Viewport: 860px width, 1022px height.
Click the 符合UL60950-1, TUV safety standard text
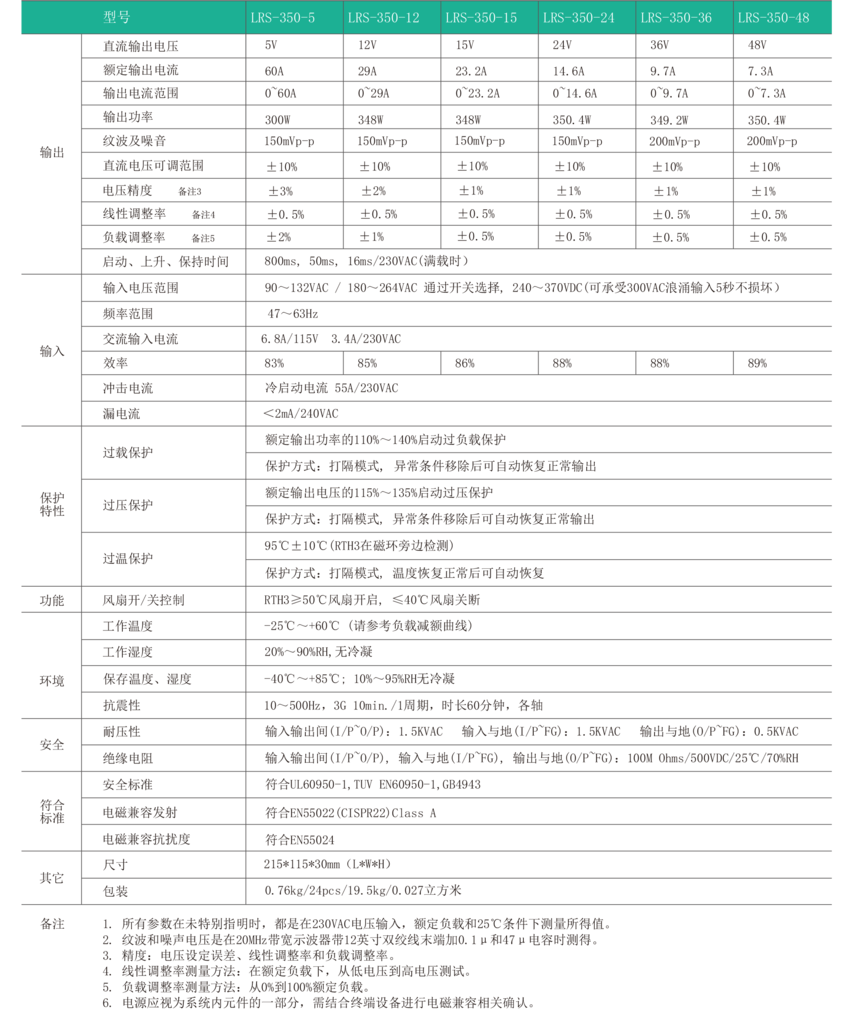[373, 785]
